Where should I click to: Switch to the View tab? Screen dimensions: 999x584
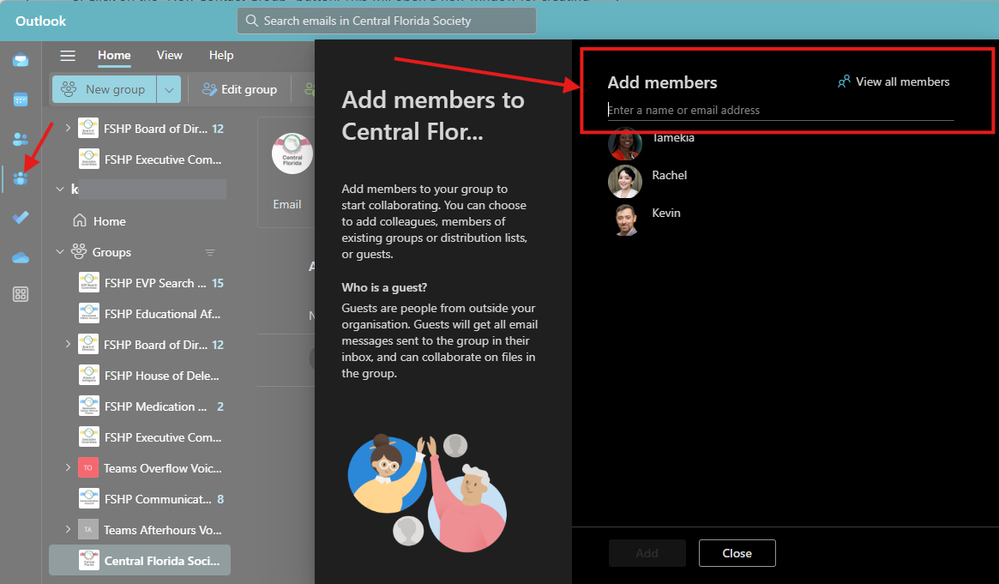click(x=169, y=55)
